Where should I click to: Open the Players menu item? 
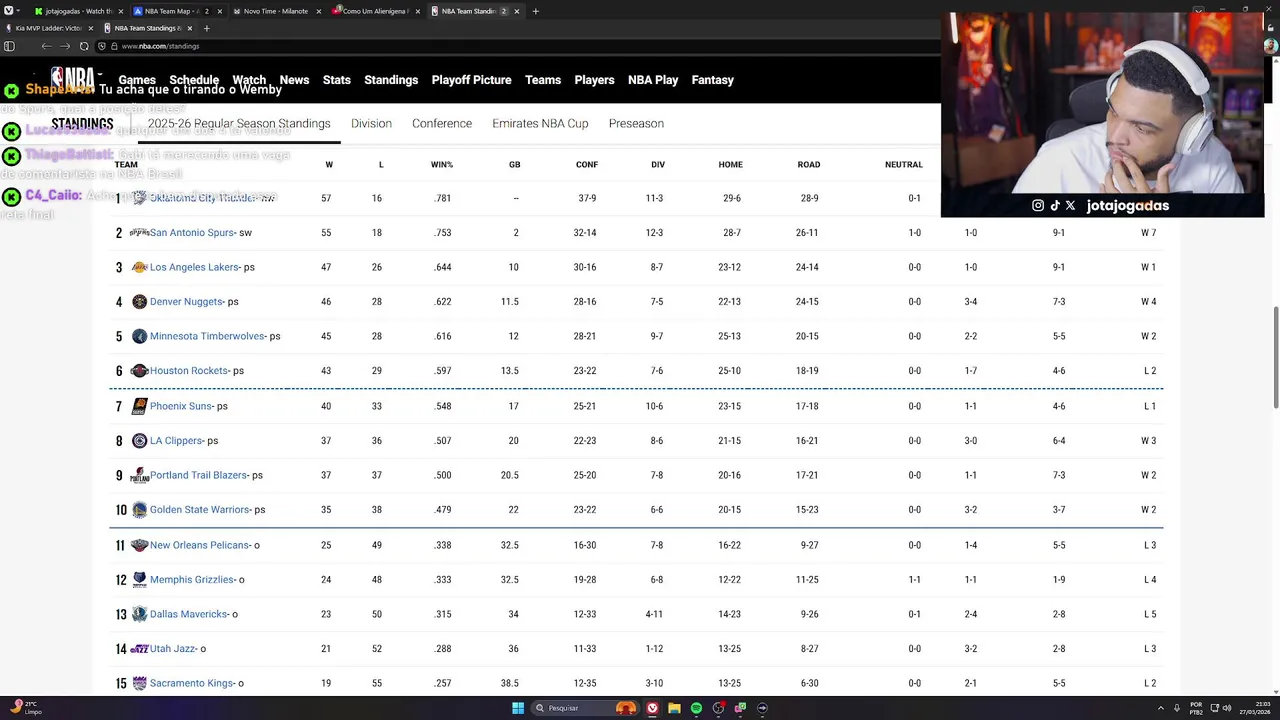coord(594,80)
